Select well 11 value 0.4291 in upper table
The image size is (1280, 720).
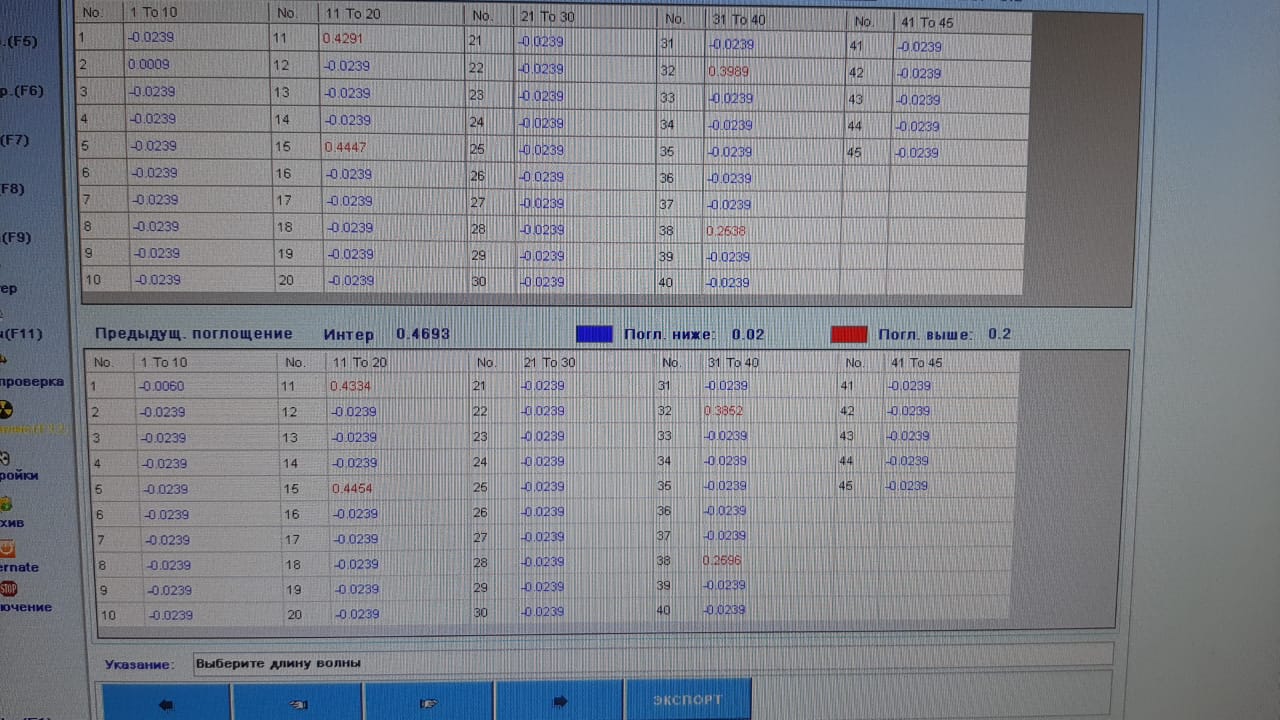coord(343,39)
